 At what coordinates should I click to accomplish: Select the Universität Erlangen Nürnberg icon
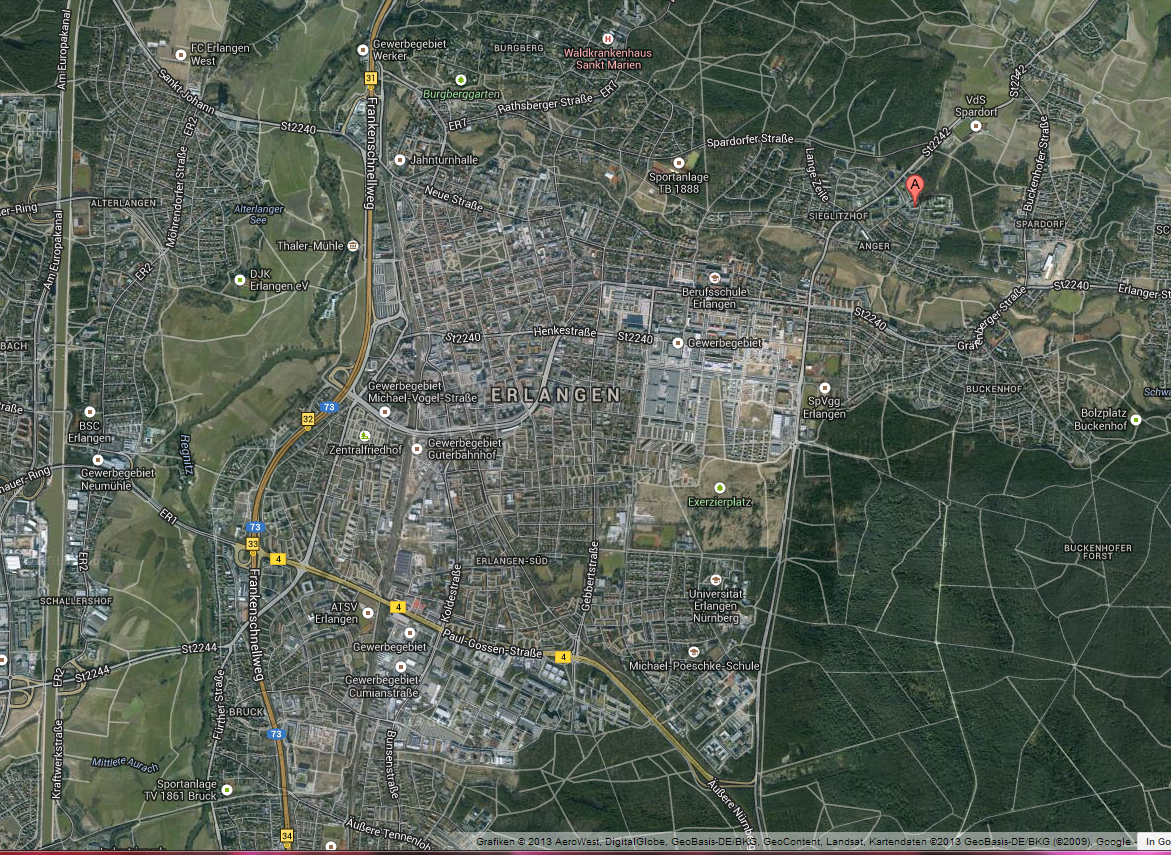[715, 580]
